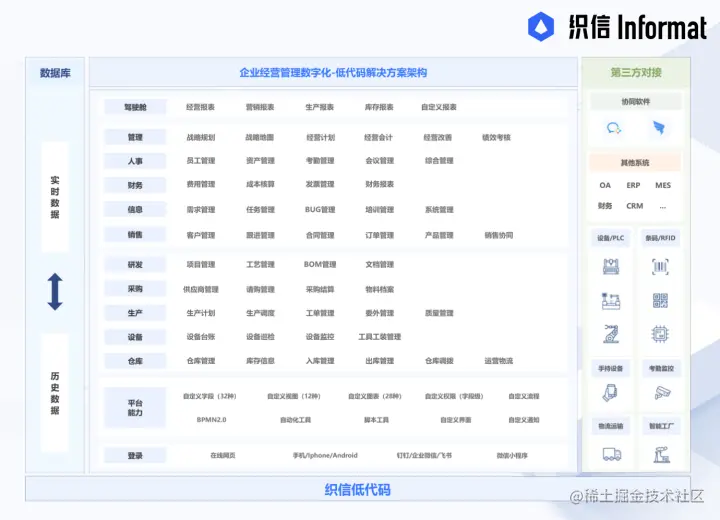Image resolution: width=720 pixels, height=520 pixels.
Task: Click the 第三方对接 panel title
Action: pos(636,73)
